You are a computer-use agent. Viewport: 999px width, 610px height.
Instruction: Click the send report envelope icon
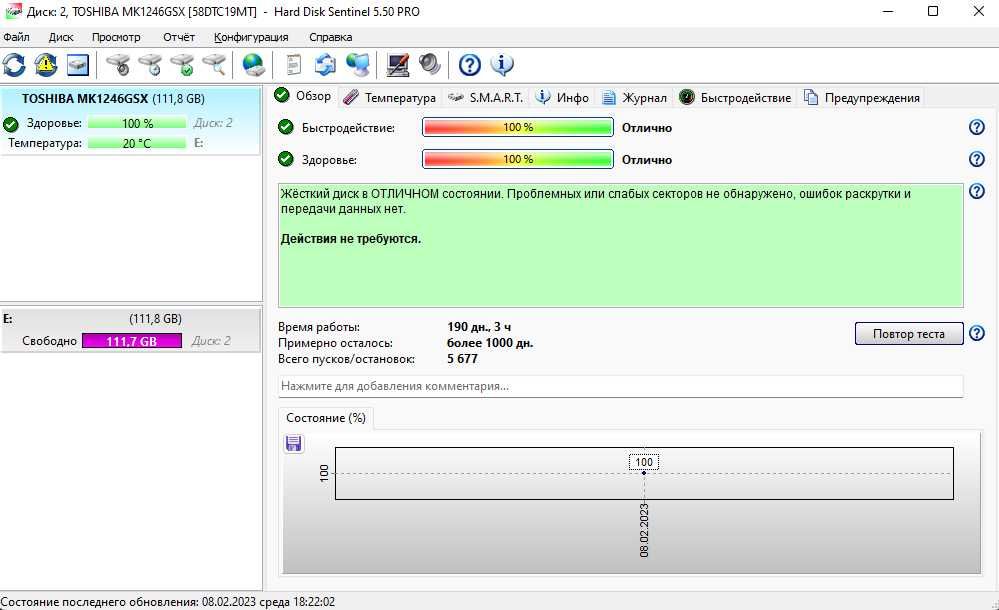click(x=325, y=65)
